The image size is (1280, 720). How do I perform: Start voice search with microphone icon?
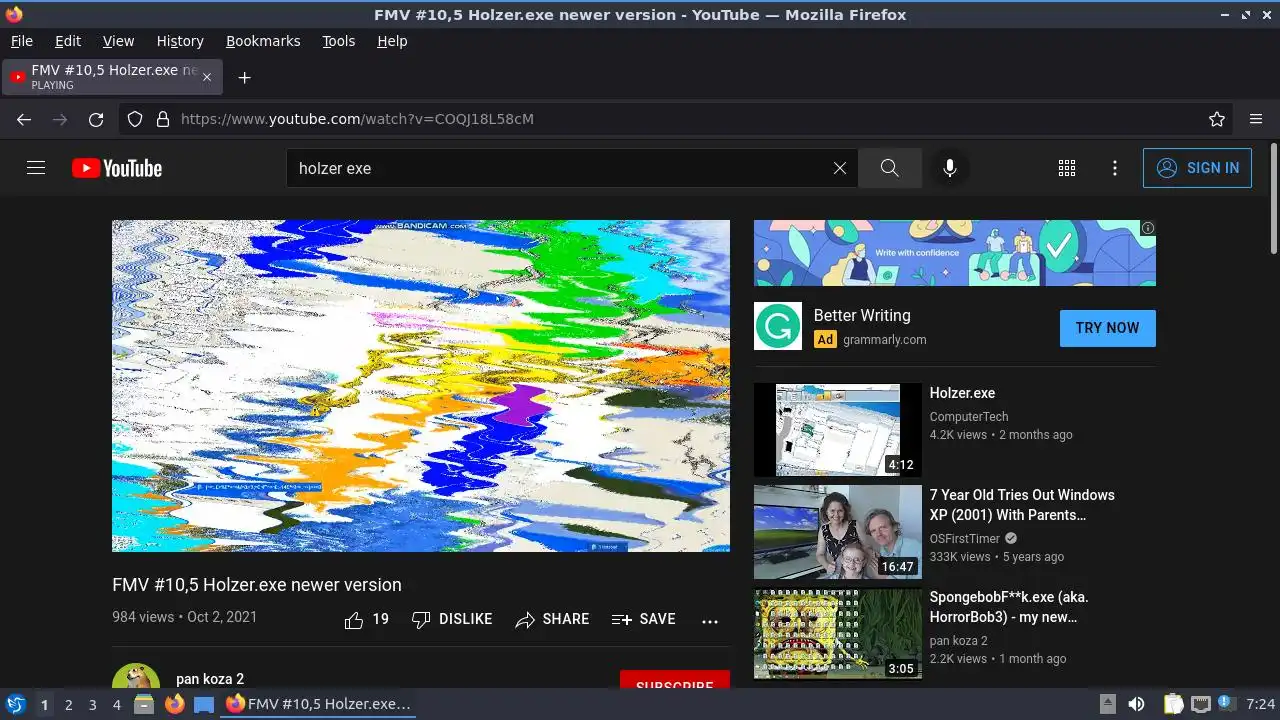click(950, 168)
